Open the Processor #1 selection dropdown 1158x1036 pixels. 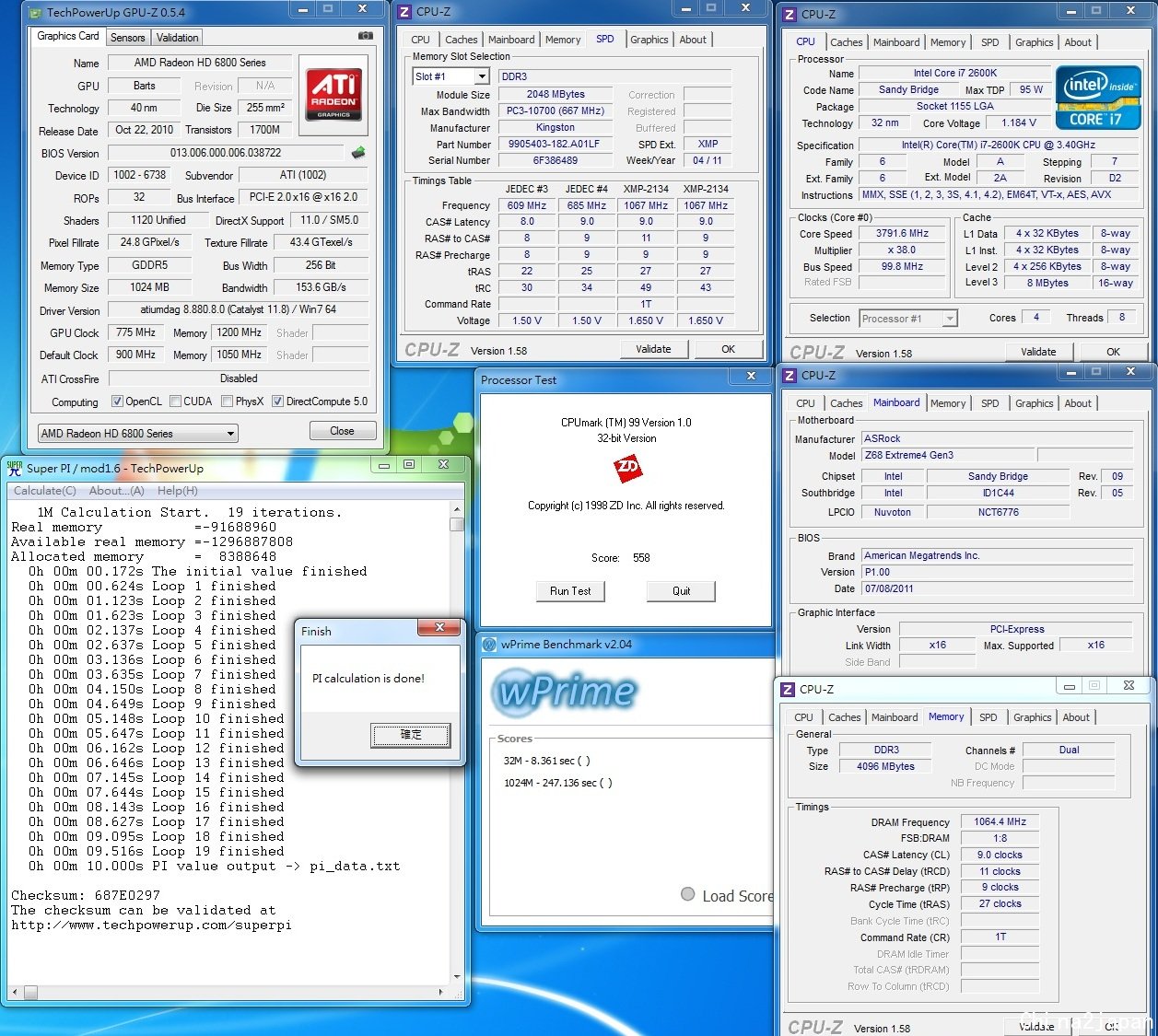pos(908,319)
